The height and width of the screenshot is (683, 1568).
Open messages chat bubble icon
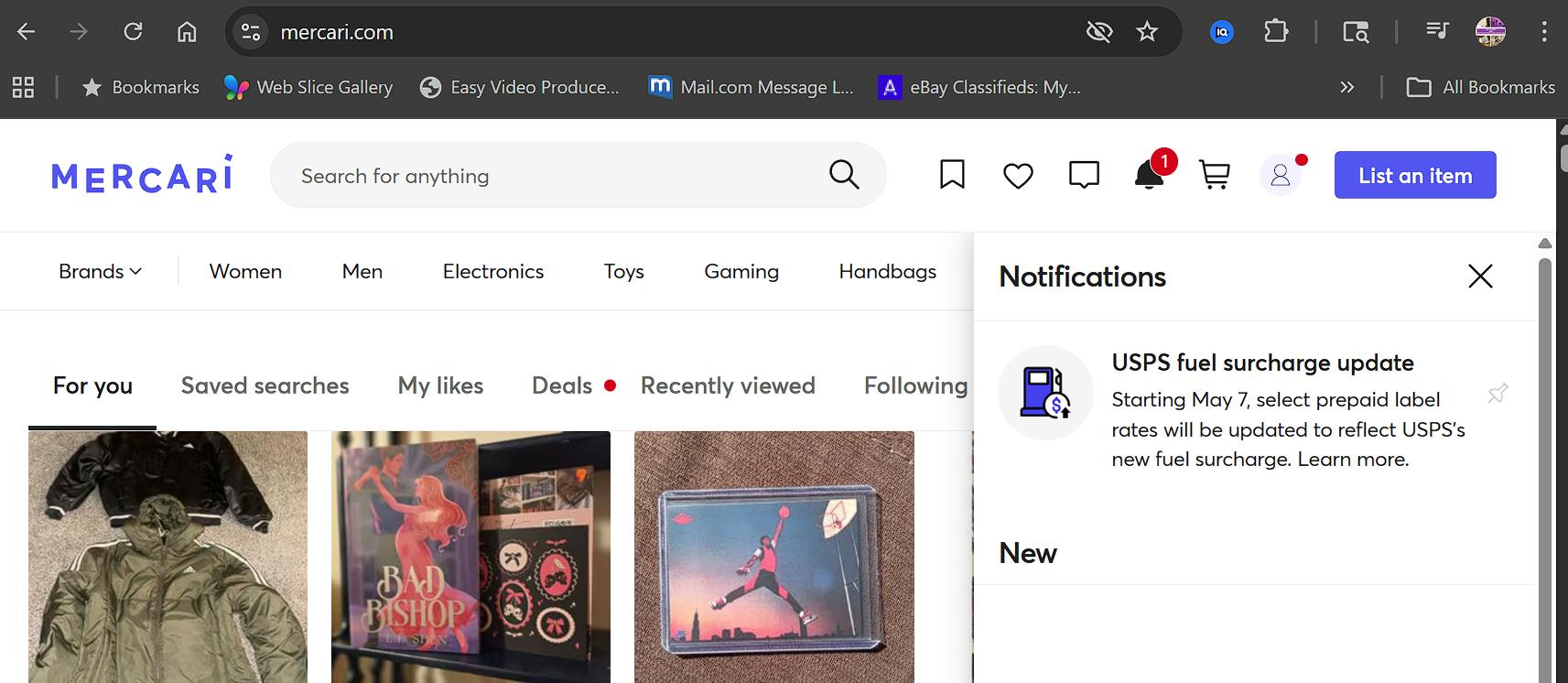pyautogui.click(x=1084, y=174)
